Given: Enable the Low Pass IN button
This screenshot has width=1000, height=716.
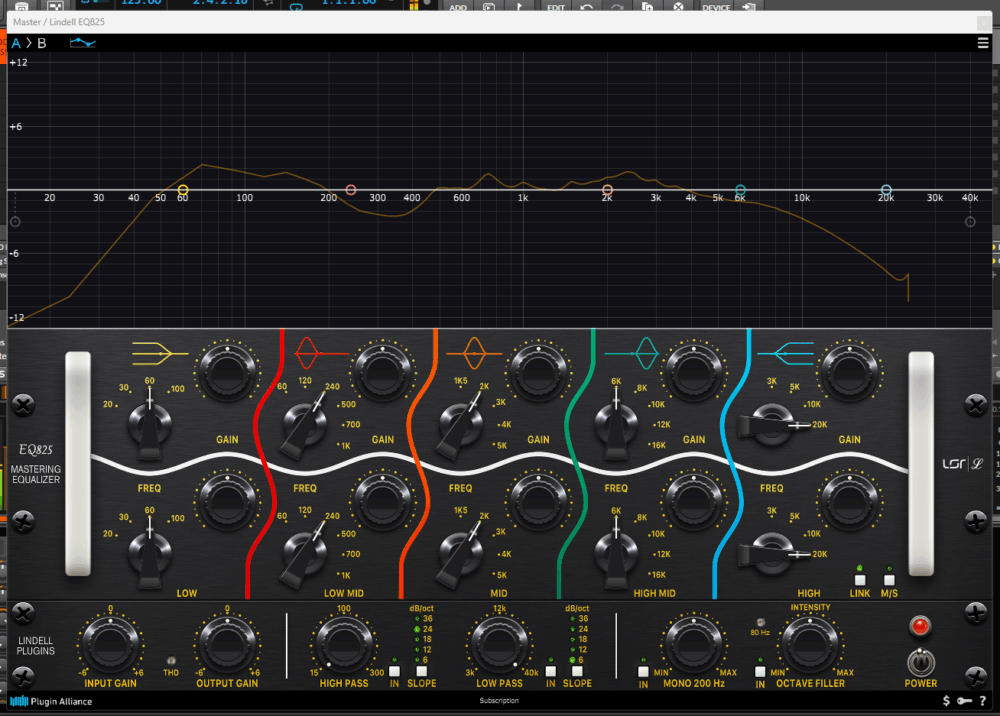Looking at the screenshot, I should pyautogui.click(x=550, y=671).
